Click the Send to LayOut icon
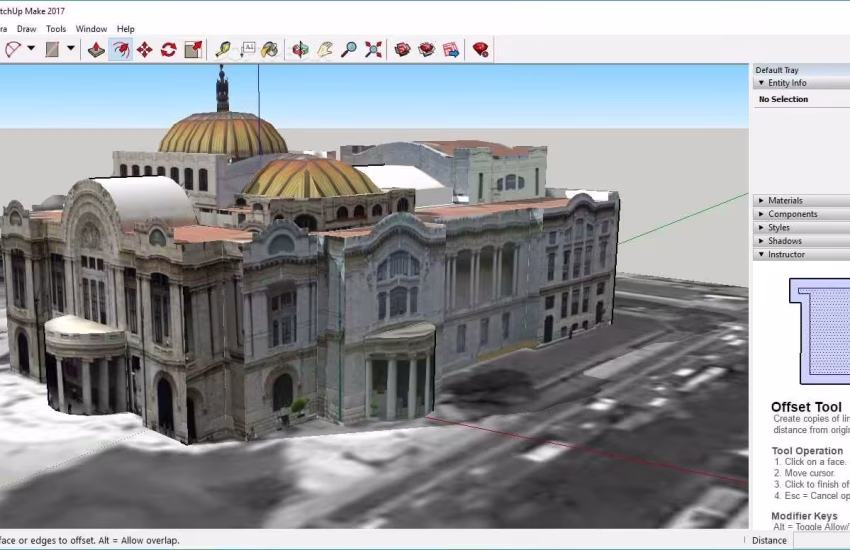Image resolution: width=850 pixels, height=550 pixels. [x=451, y=50]
